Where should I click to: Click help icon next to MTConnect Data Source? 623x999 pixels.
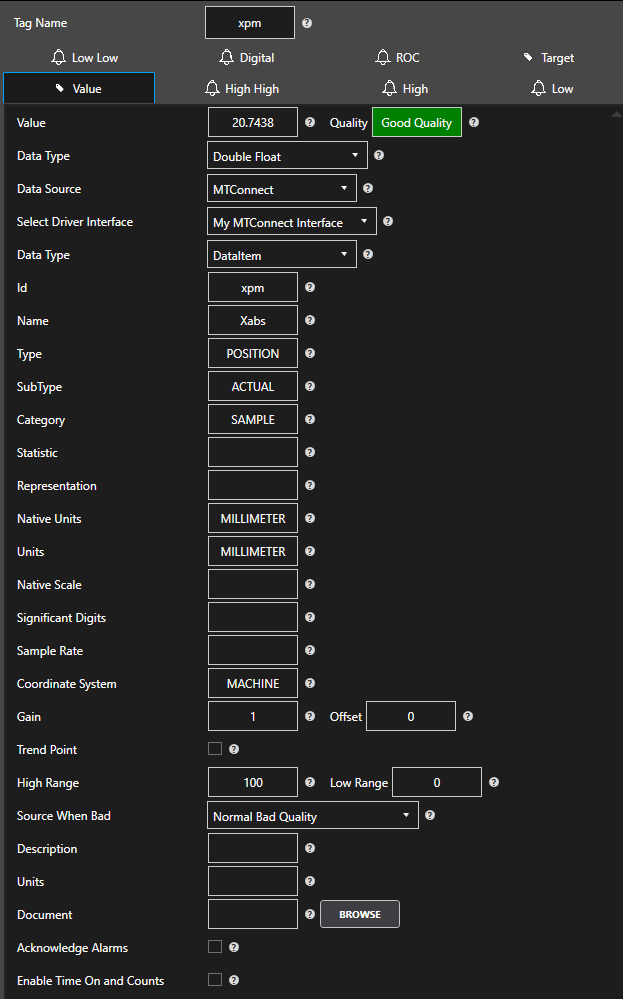coord(368,188)
